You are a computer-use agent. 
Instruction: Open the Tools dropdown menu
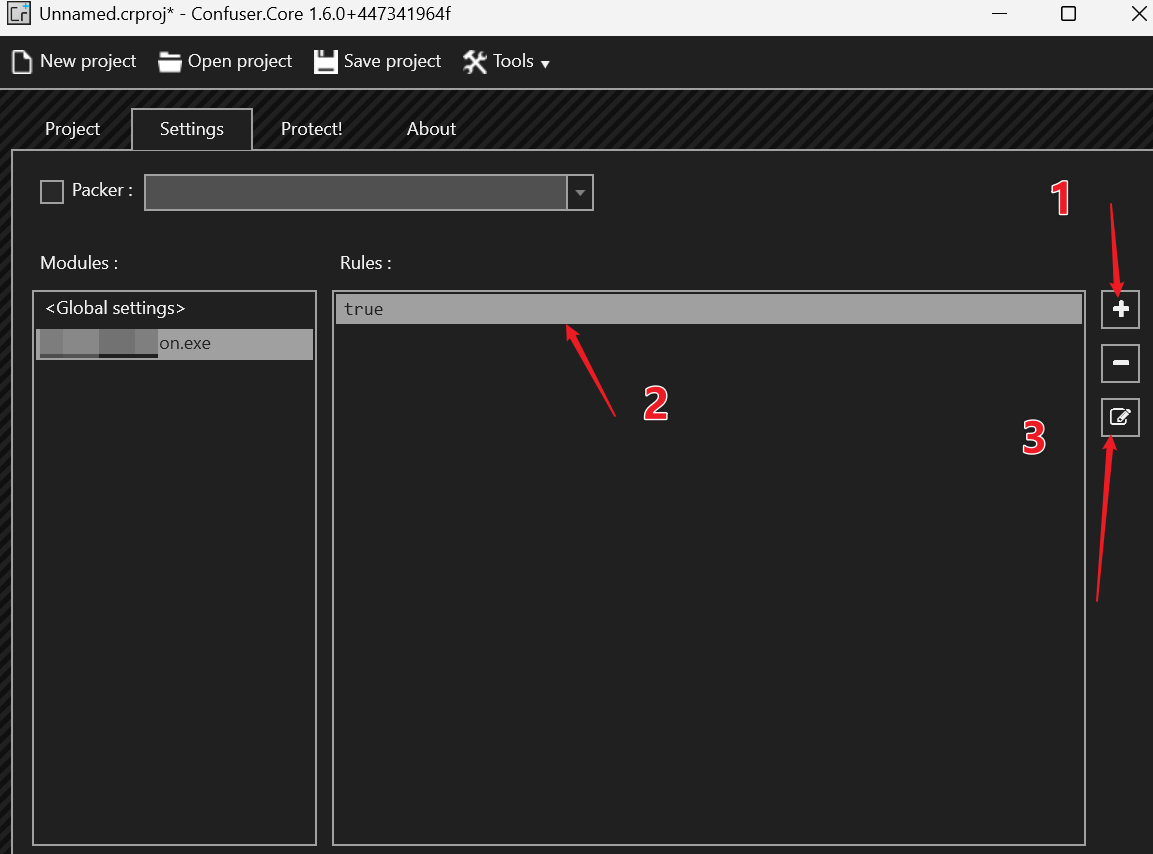click(506, 61)
